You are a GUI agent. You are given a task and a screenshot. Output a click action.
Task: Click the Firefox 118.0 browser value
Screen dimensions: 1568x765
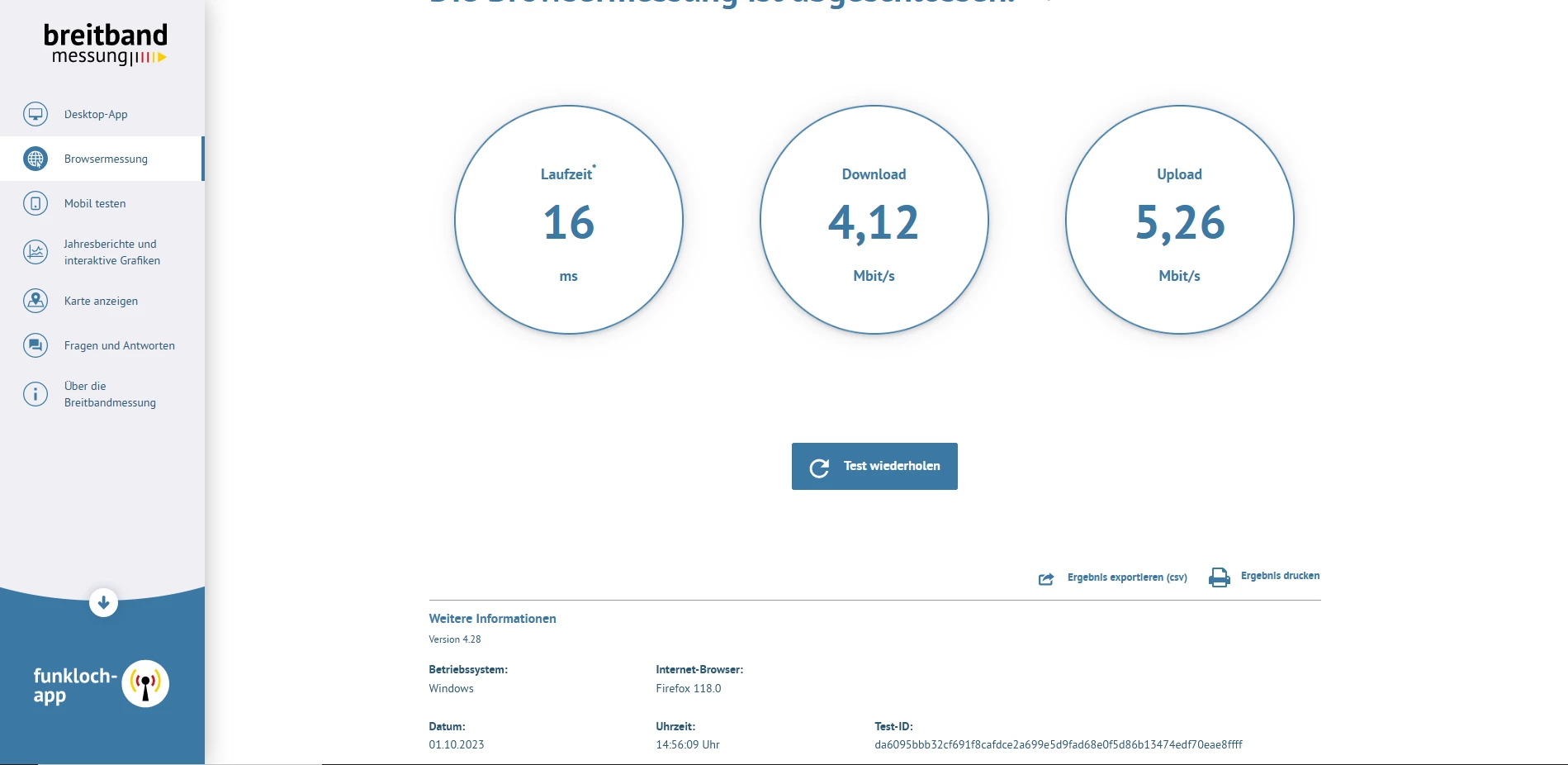[x=689, y=688]
